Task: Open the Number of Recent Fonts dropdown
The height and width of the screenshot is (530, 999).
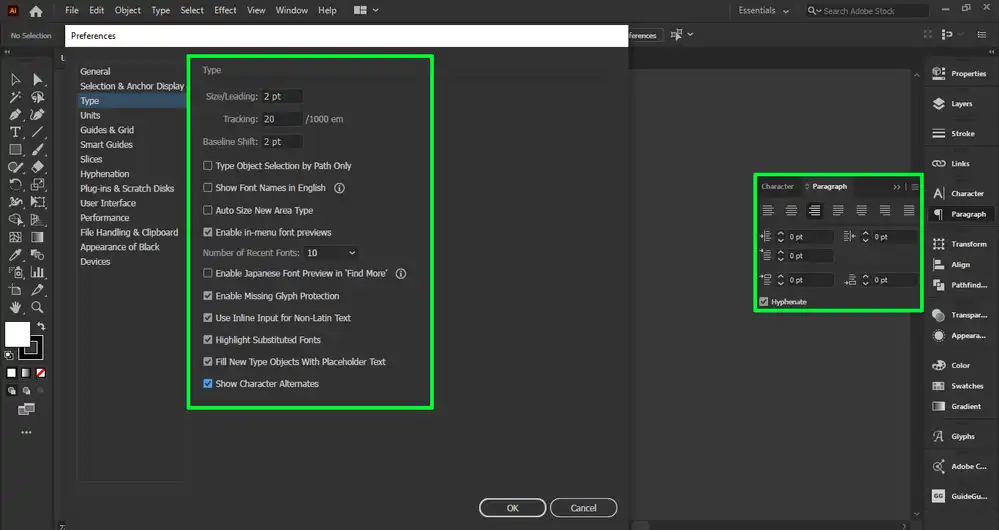Action: (x=331, y=254)
